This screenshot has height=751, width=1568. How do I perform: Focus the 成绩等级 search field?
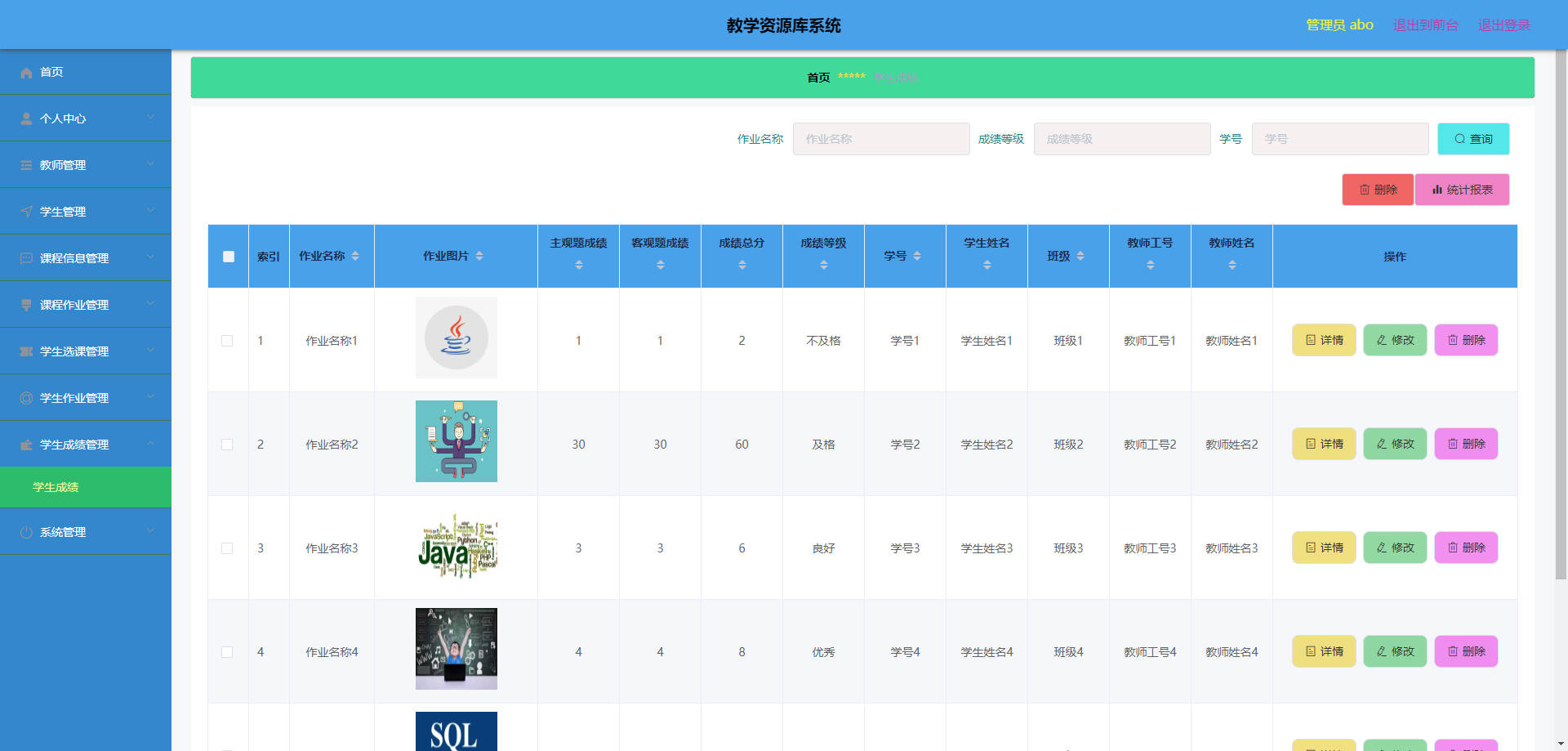1122,139
